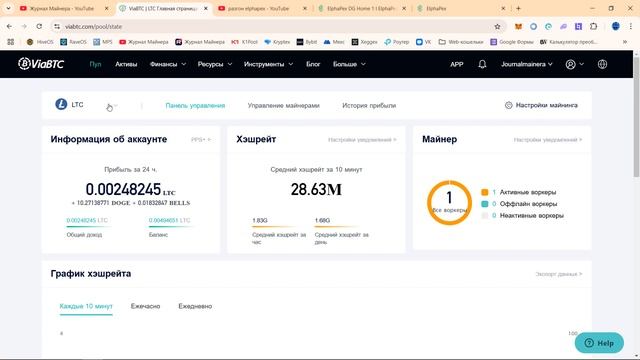Open the notifications bell

482,64
